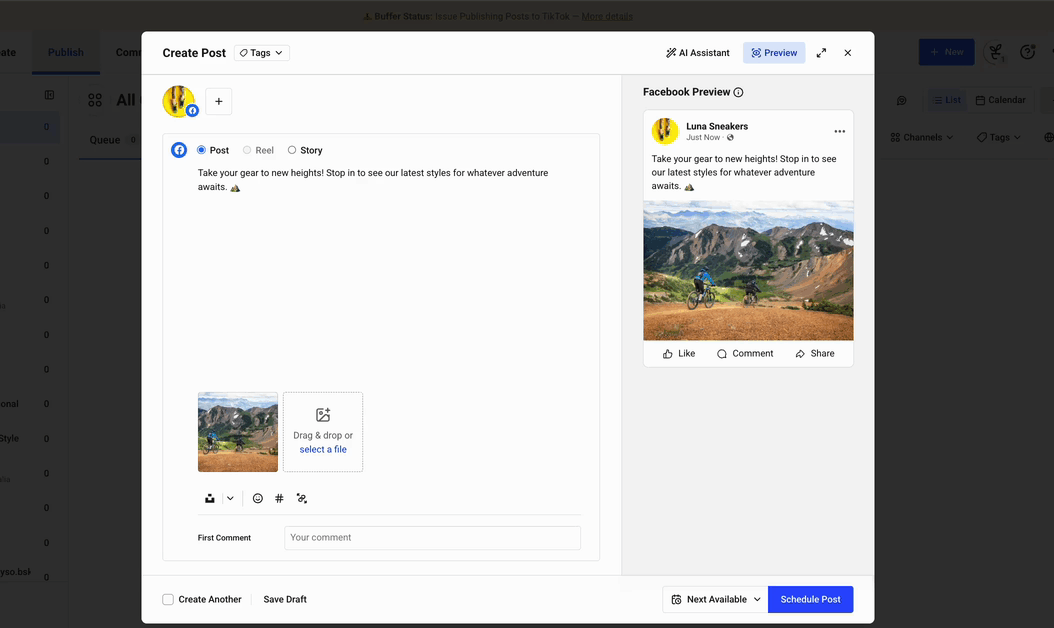Select the Story post type
The width and height of the screenshot is (1054, 628).
[291, 149]
